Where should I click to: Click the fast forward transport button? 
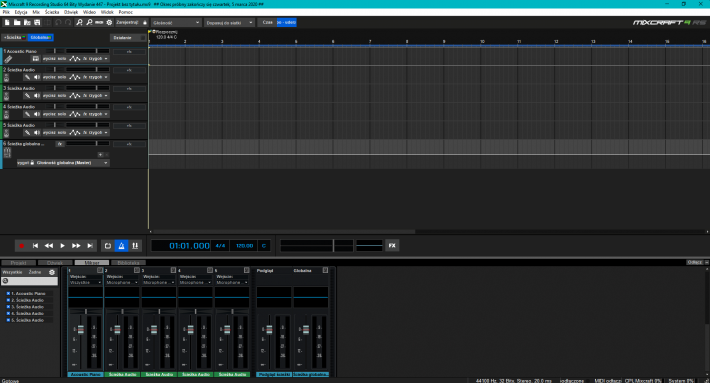pyautogui.click(x=76, y=246)
